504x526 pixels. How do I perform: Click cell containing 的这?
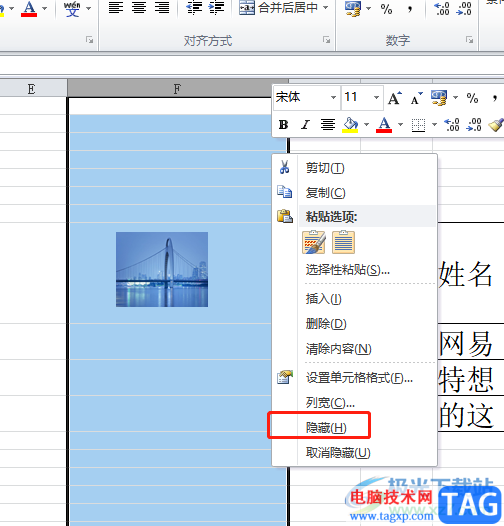[x=470, y=414]
